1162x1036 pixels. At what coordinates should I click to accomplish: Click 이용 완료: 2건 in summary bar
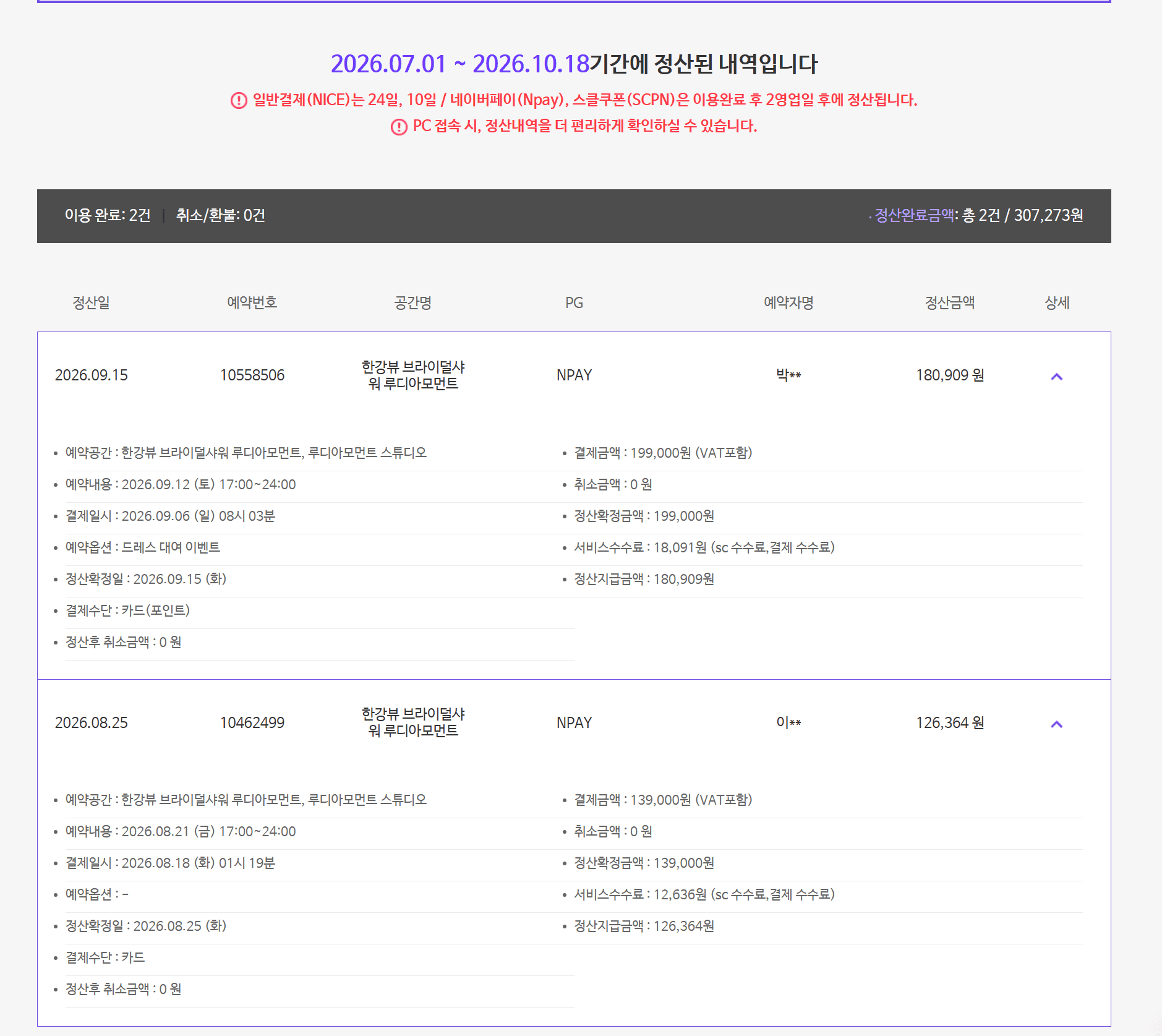[x=108, y=215]
